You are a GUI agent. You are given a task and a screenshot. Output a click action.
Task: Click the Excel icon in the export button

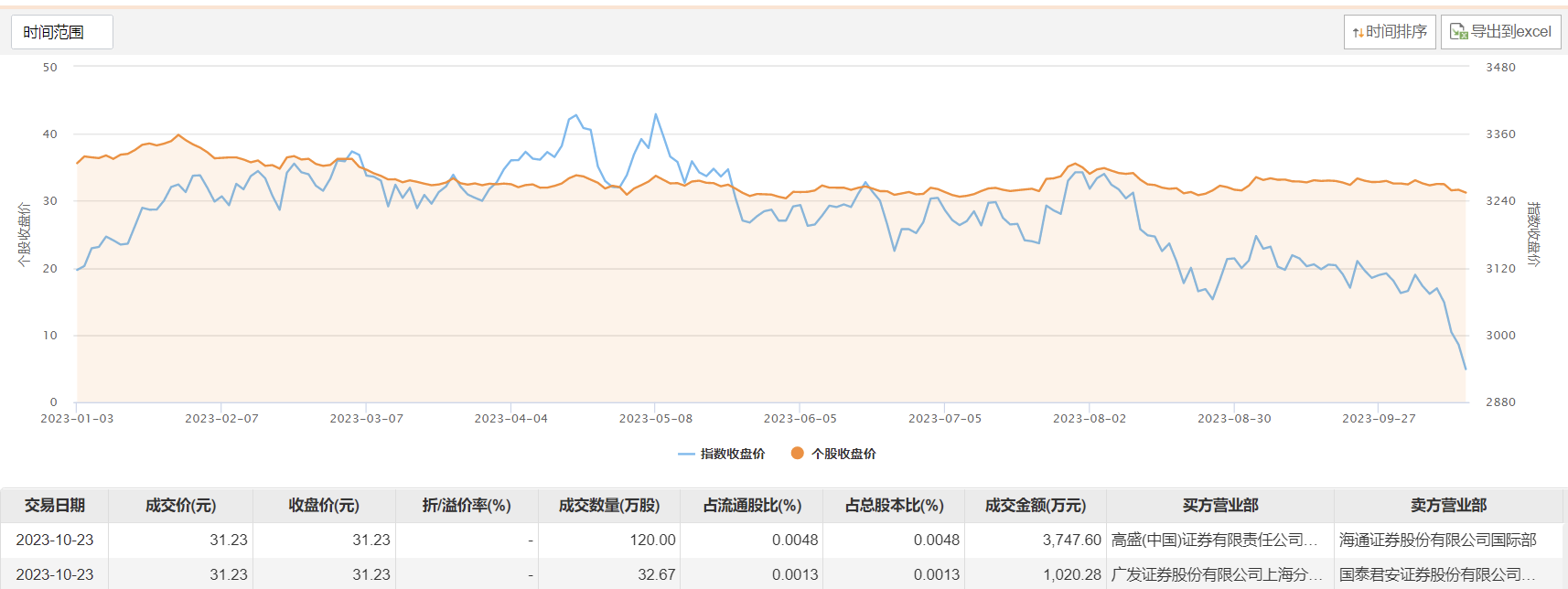[x=1458, y=32]
